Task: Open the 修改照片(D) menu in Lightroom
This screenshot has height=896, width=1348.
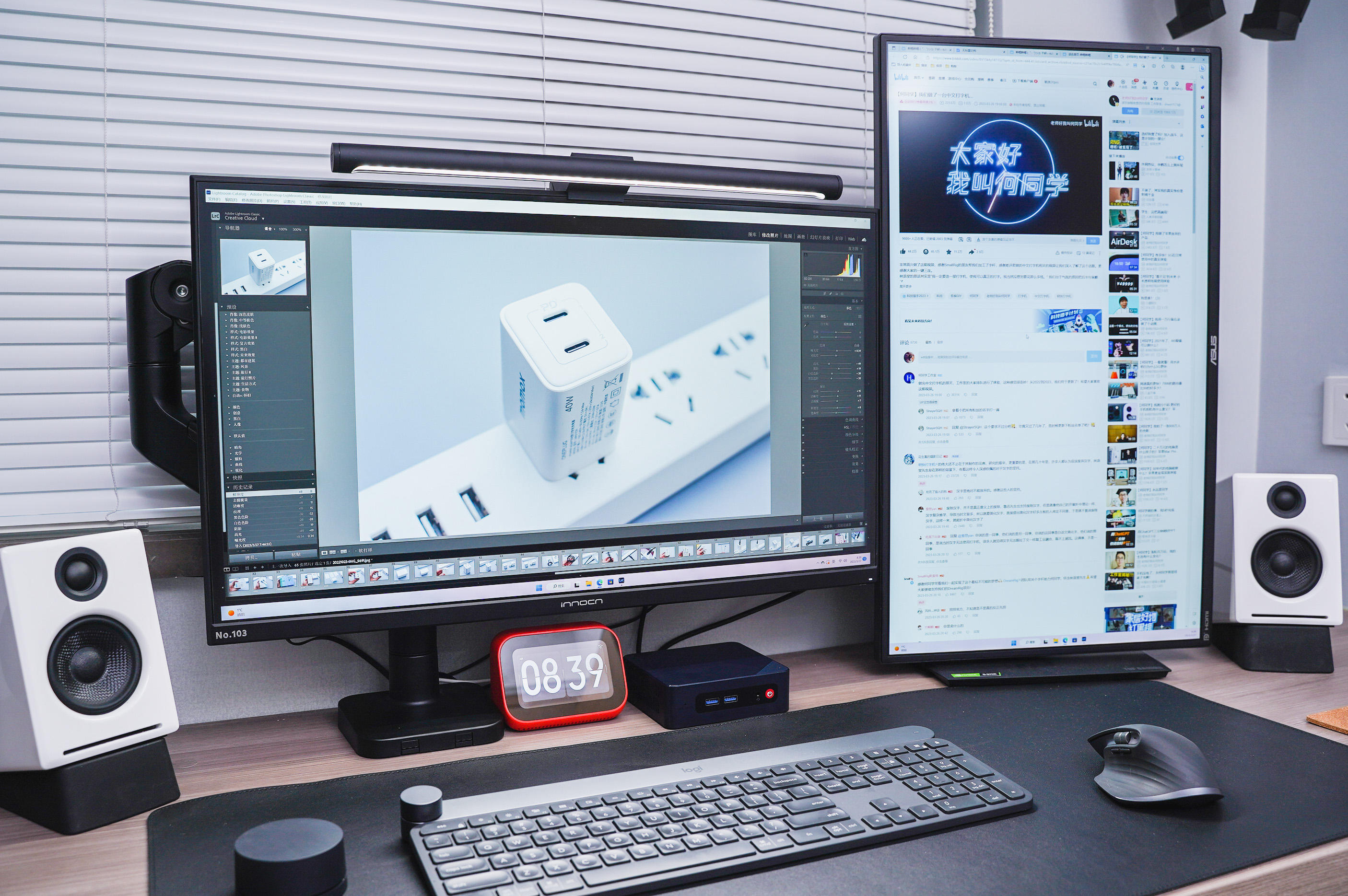Action: coord(253,200)
